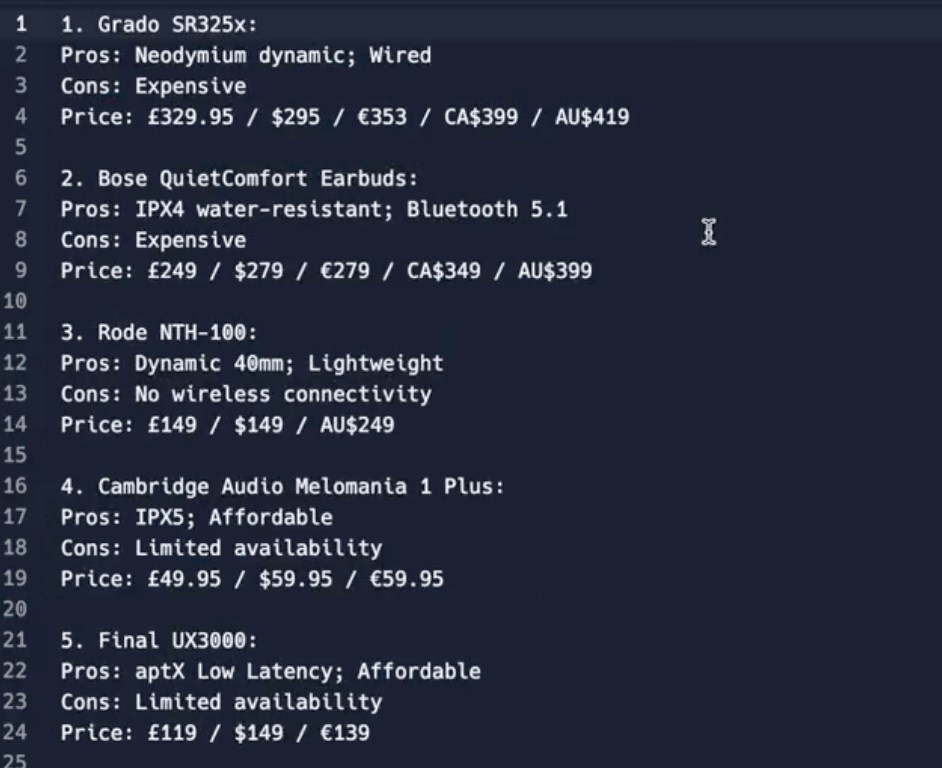
Task: Click the Neodymium dynamic pros line
Action: [x=246, y=55]
